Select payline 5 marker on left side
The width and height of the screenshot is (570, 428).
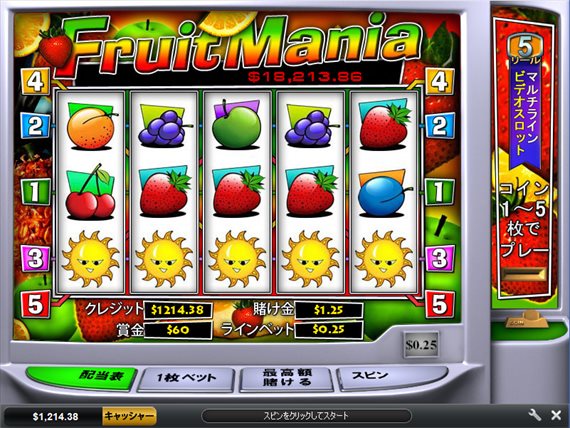point(35,304)
